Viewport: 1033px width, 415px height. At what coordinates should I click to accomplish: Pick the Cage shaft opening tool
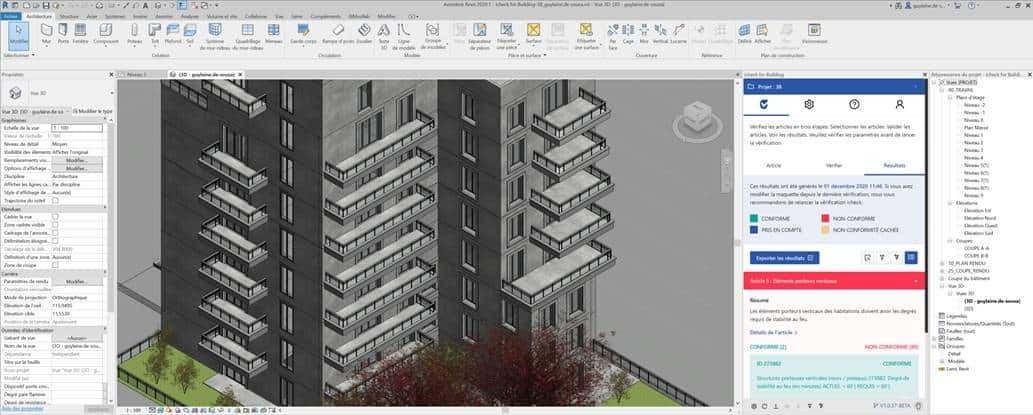click(628, 34)
